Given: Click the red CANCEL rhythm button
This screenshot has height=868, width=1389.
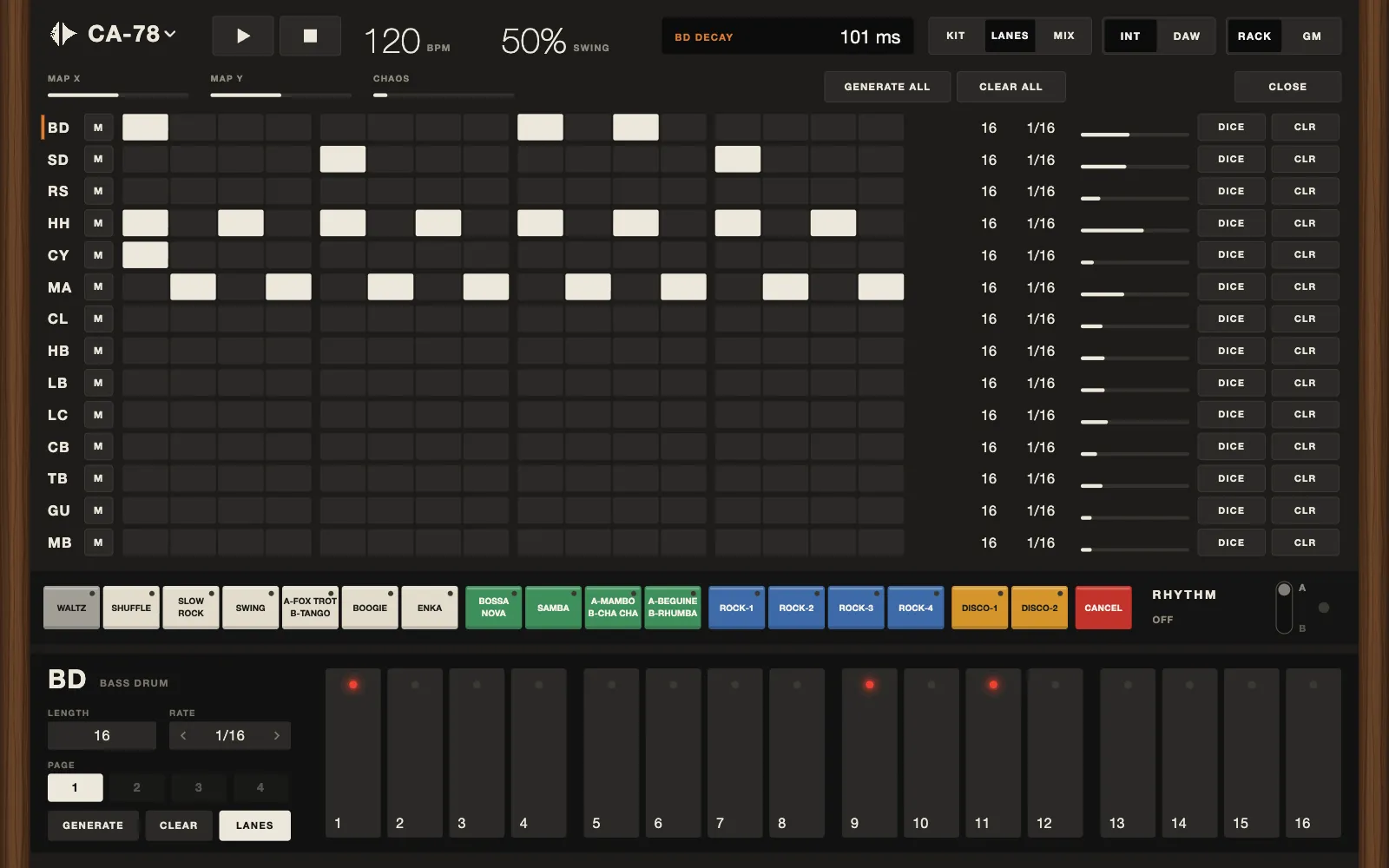Looking at the screenshot, I should [x=1103, y=608].
